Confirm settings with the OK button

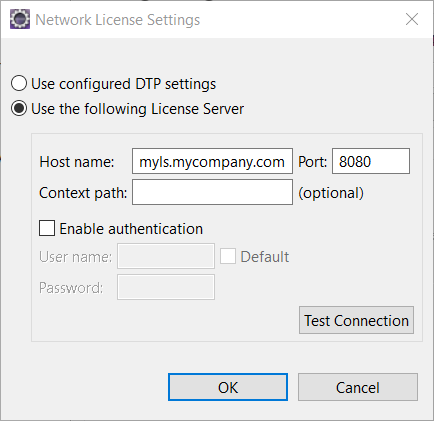228,387
